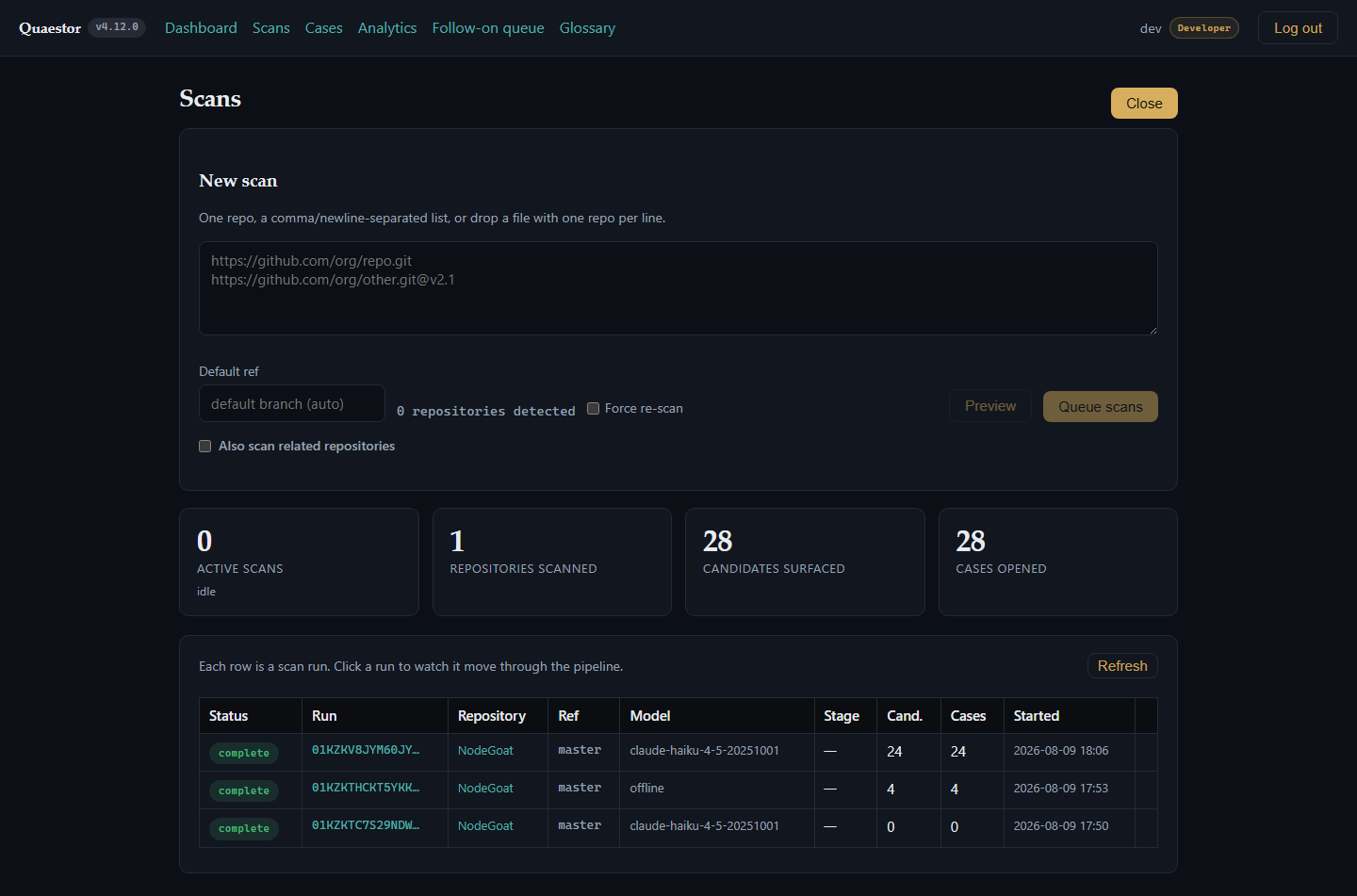
Task: Switch to Analytics
Action: click(x=387, y=28)
